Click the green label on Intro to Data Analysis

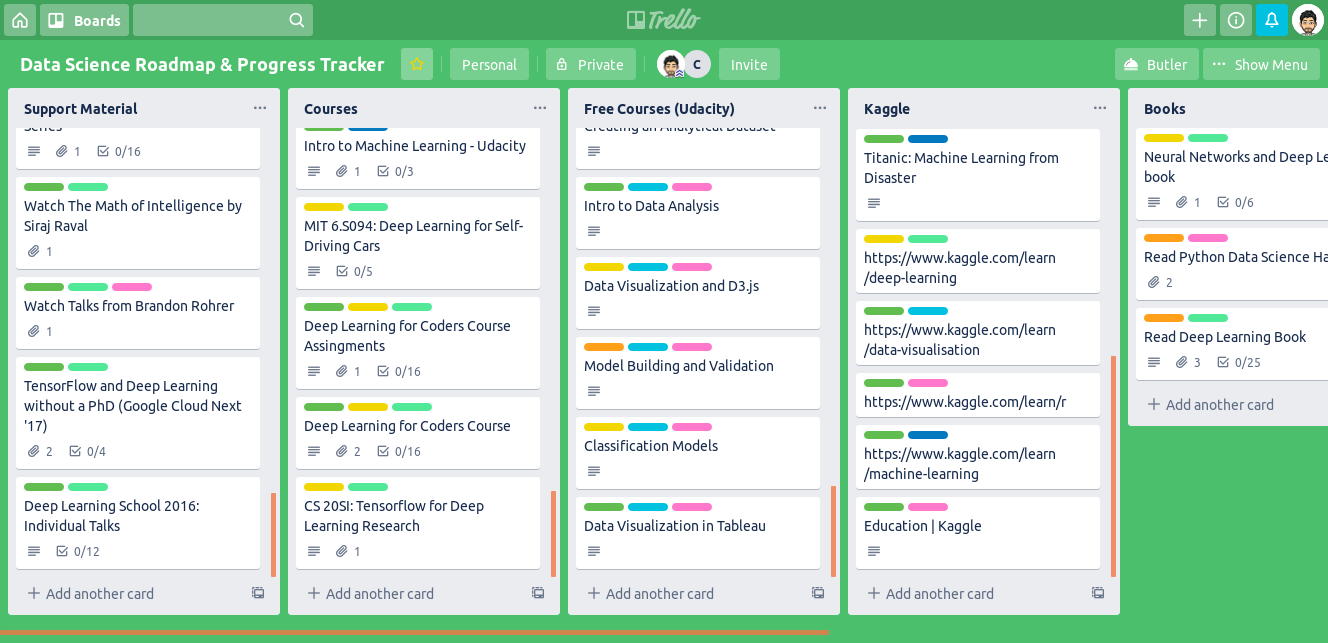(604, 187)
